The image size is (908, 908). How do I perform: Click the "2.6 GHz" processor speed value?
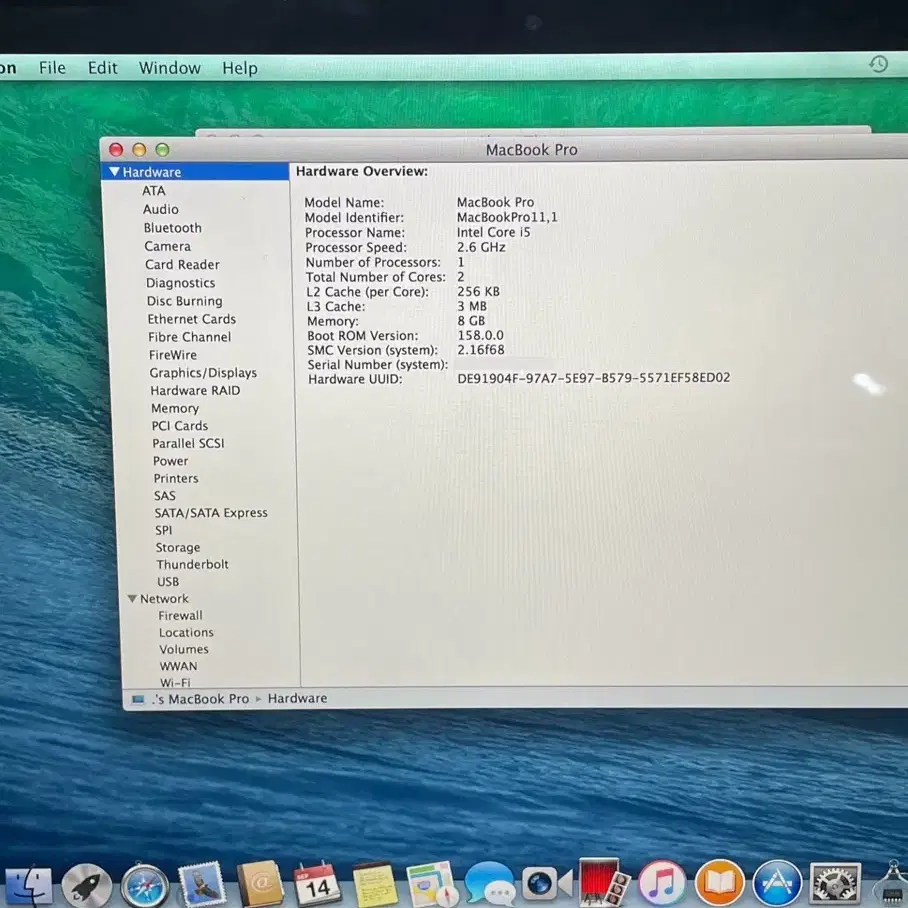coord(481,247)
